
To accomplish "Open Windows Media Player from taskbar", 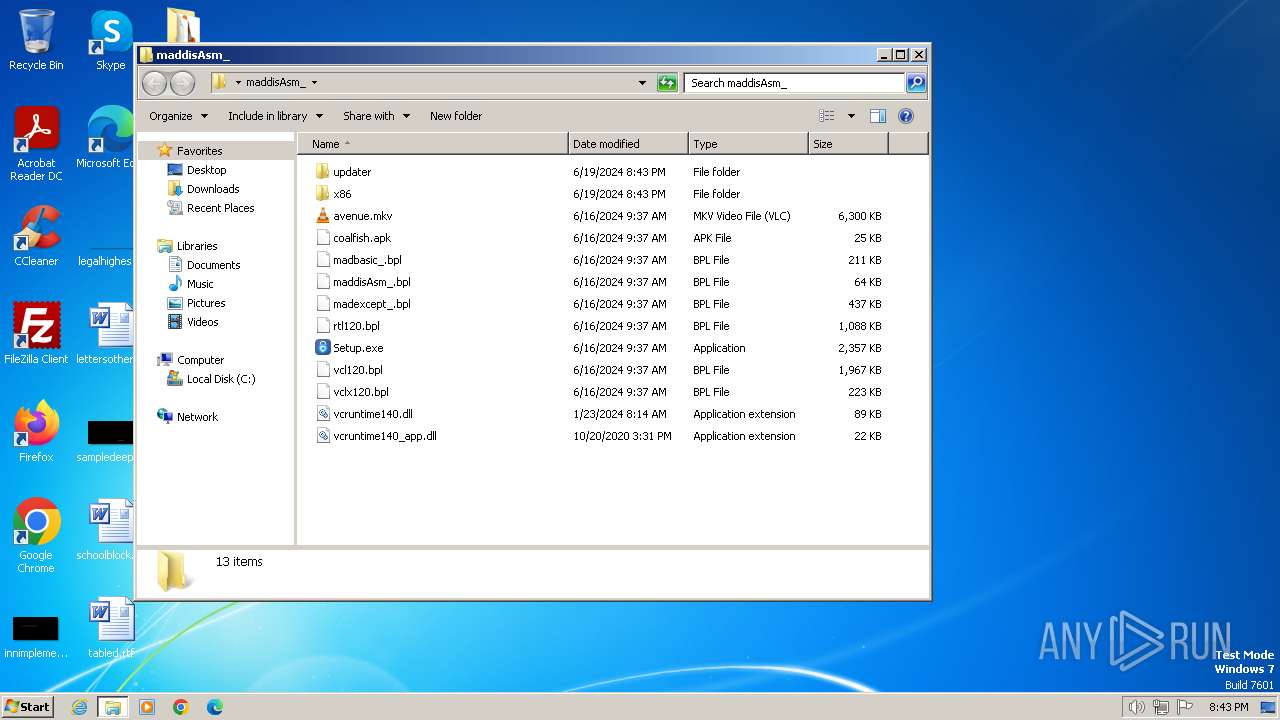I will point(147,707).
